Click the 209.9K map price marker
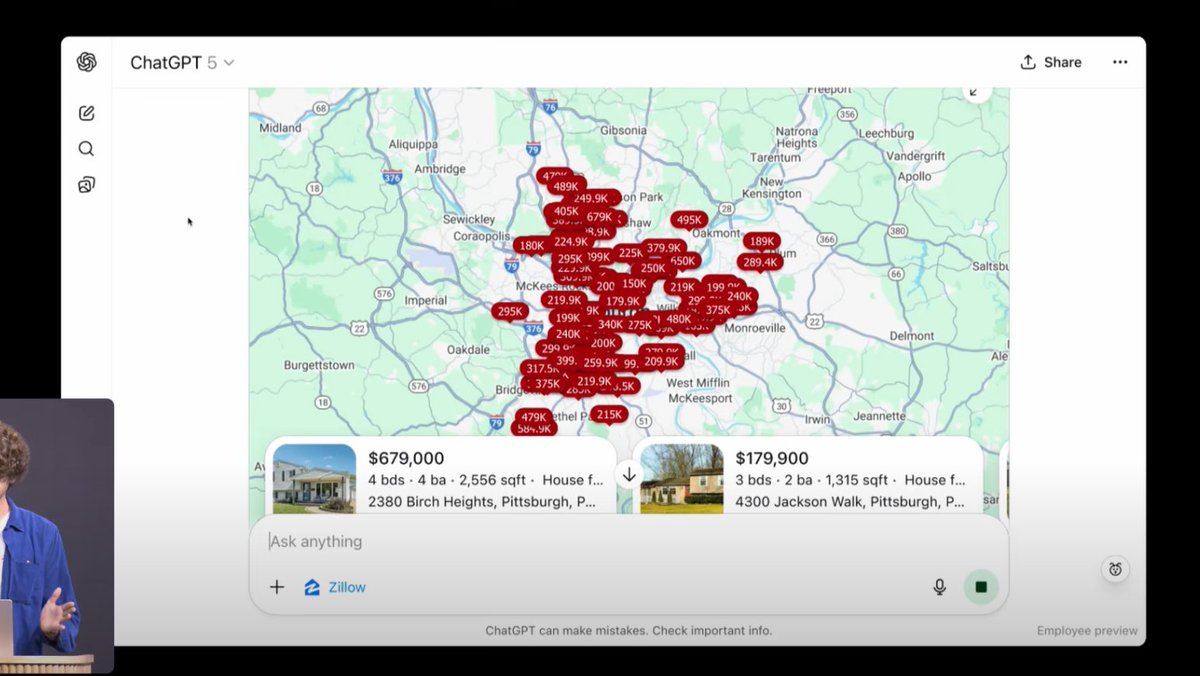This screenshot has width=1200, height=676. (x=661, y=362)
